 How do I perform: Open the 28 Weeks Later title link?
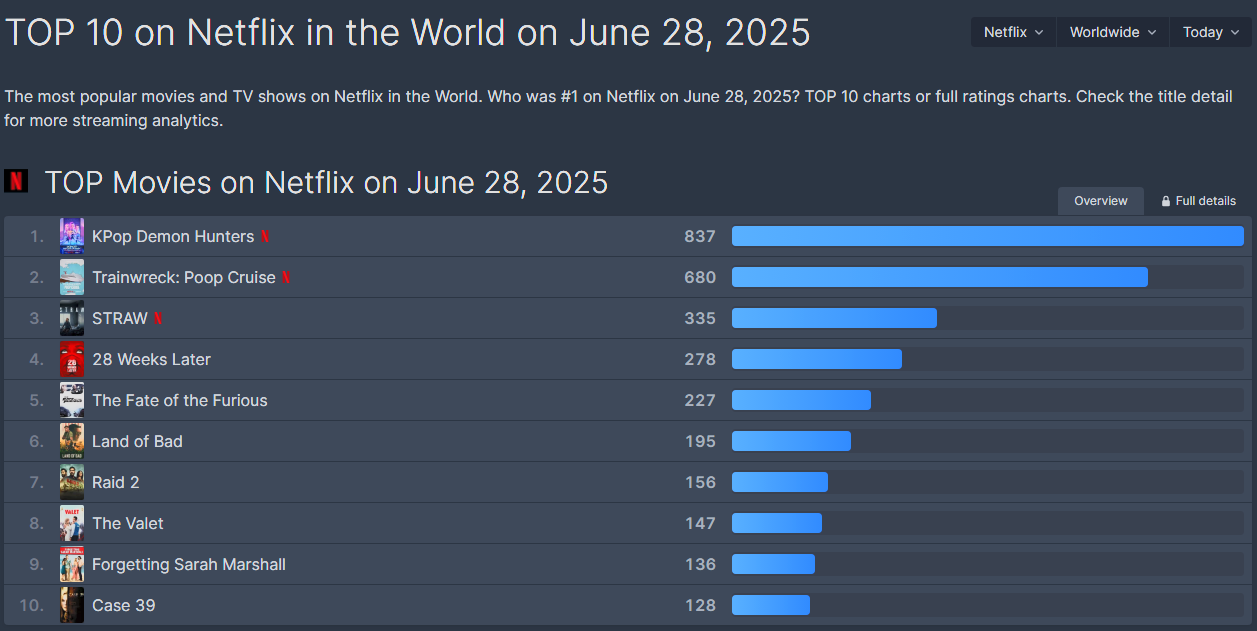(x=151, y=359)
